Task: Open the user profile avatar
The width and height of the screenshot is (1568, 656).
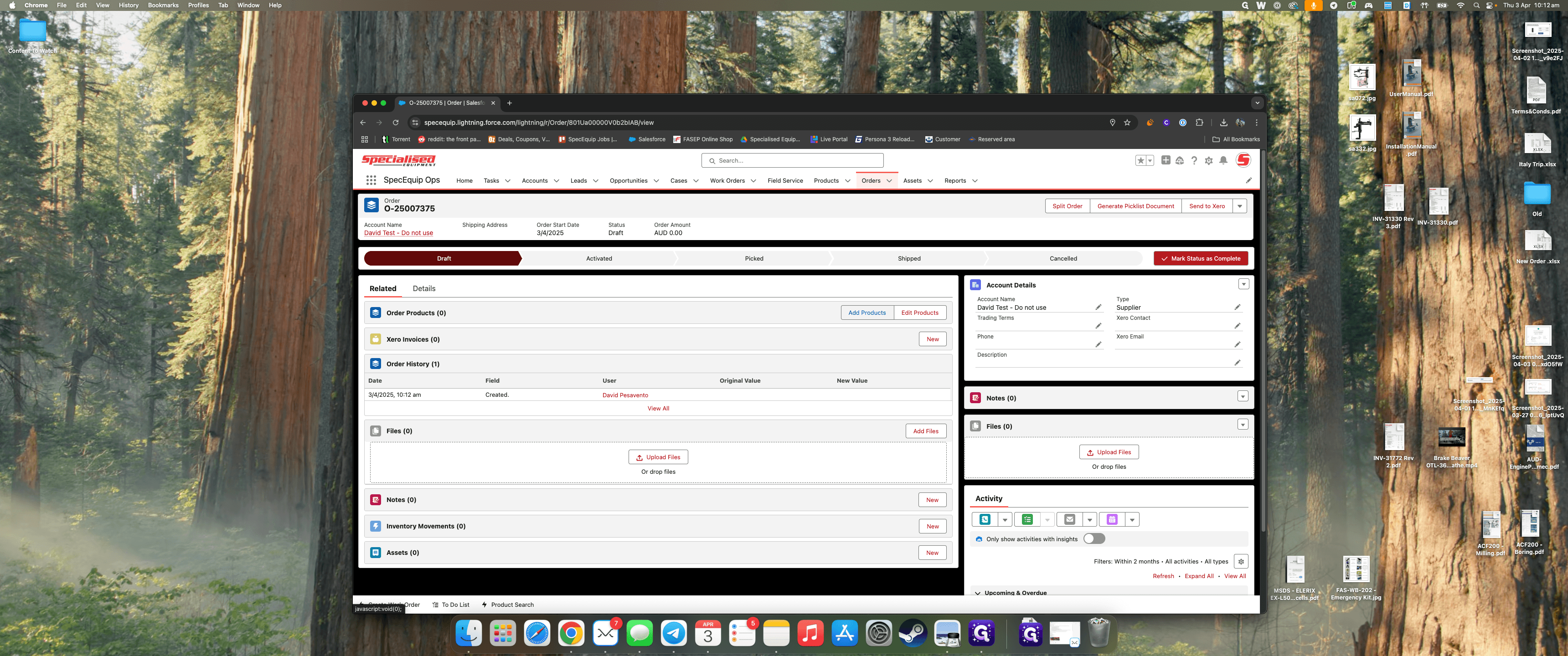Action: click(1243, 160)
